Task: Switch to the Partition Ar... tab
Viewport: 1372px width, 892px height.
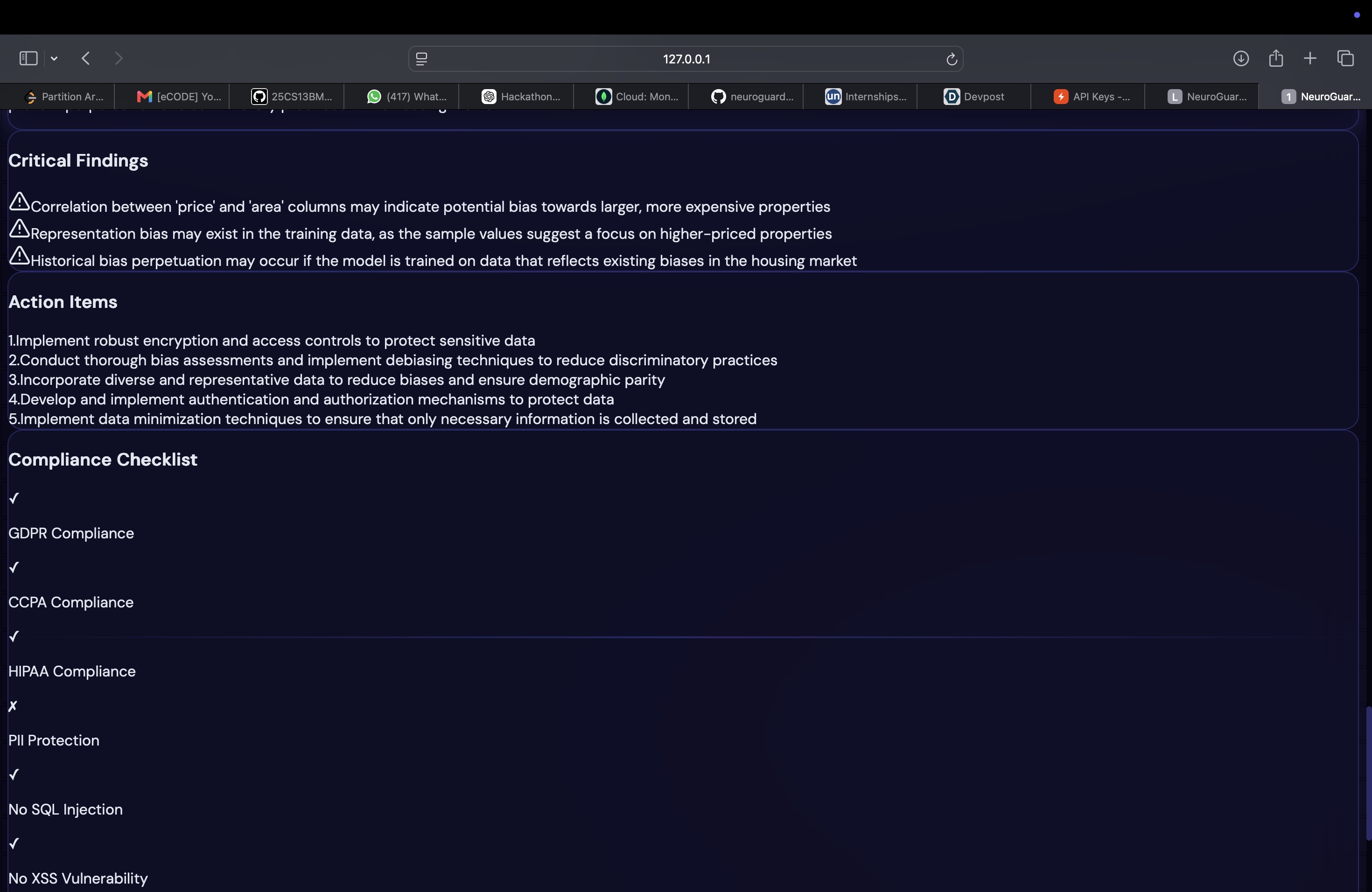Action: click(x=58, y=97)
